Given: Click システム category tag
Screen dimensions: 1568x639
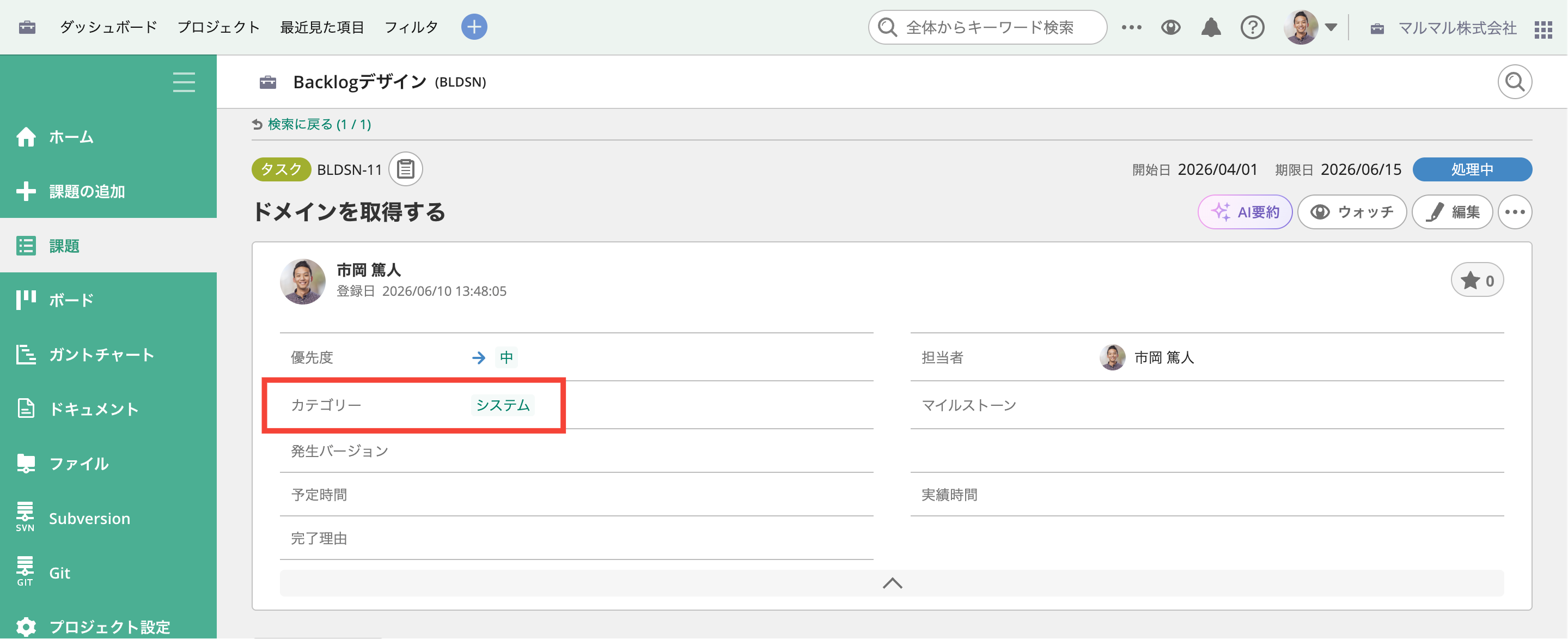Looking at the screenshot, I should [x=503, y=405].
